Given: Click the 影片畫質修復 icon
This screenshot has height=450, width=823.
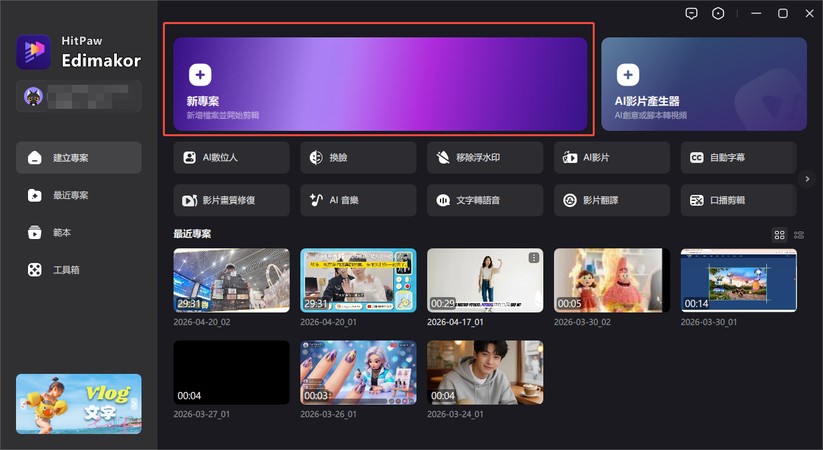Looking at the screenshot, I should pyautogui.click(x=189, y=200).
